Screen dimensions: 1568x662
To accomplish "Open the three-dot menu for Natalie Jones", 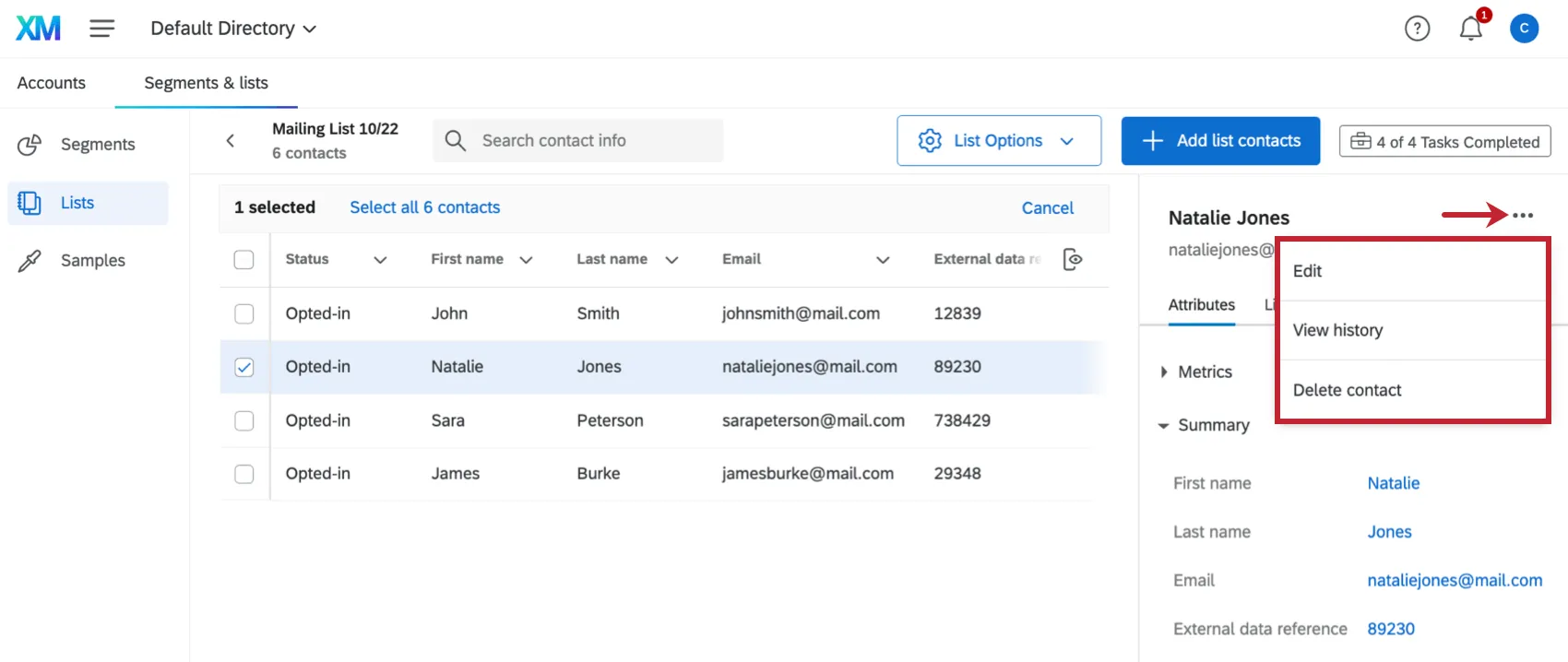I will coord(1523,216).
